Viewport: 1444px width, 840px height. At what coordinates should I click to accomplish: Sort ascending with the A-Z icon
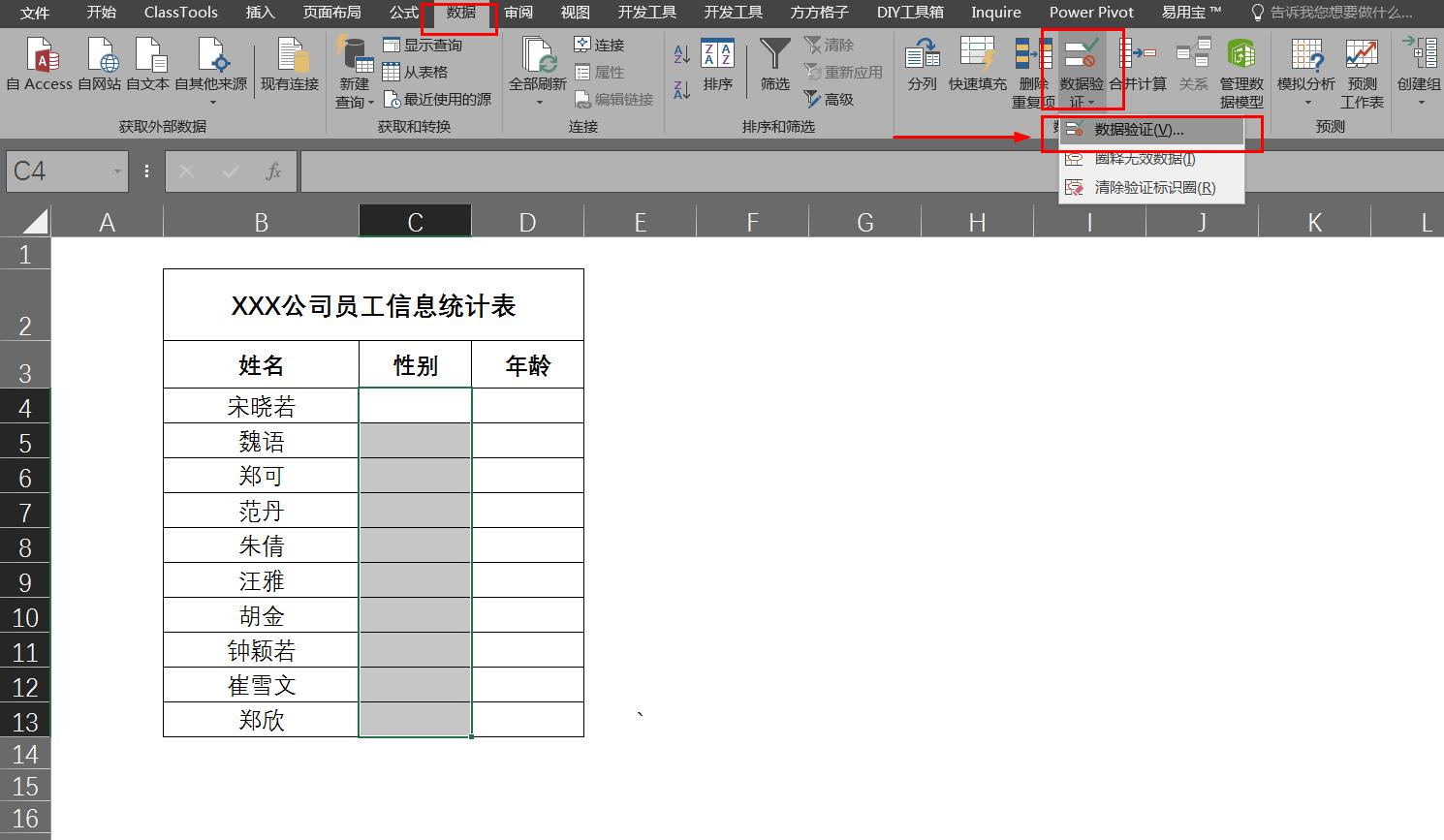tap(682, 55)
